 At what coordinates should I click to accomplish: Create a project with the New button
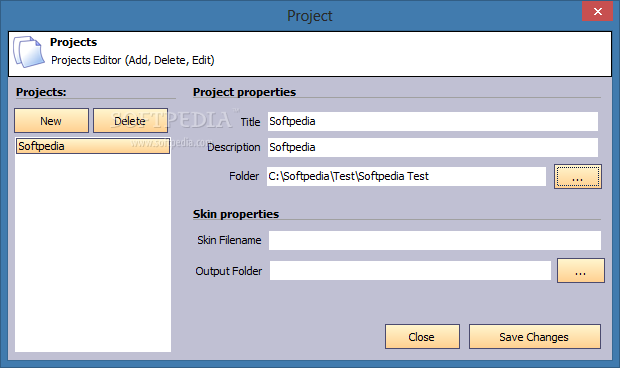(51, 121)
